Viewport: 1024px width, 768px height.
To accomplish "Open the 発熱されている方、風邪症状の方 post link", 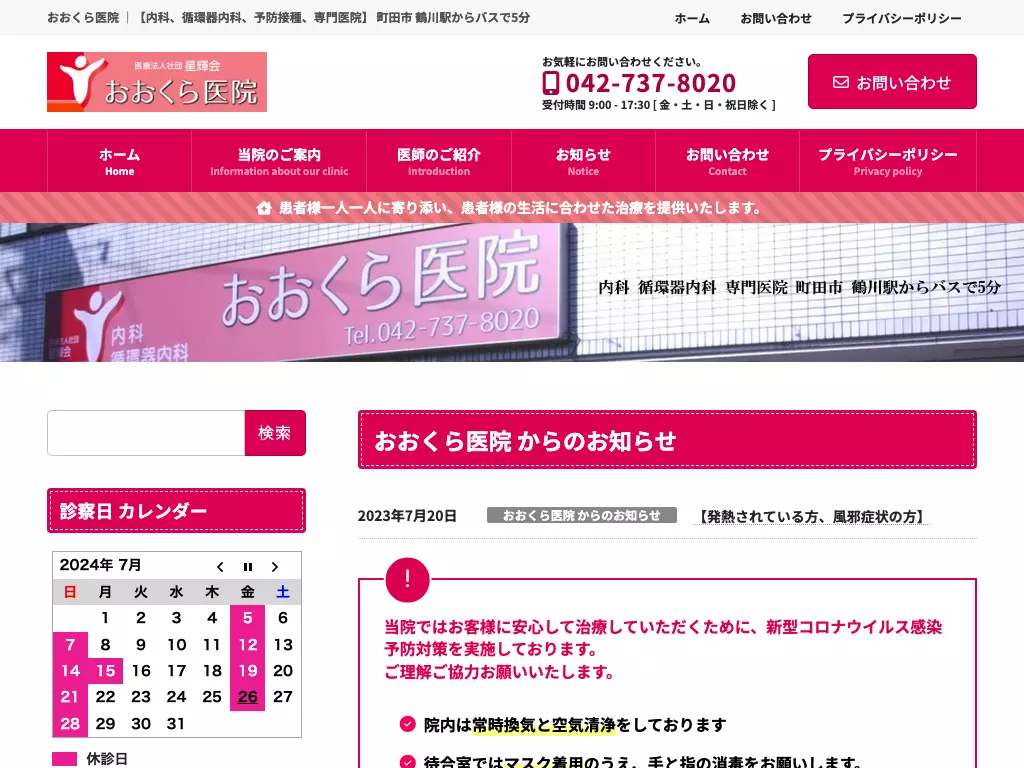I will click(x=812, y=517).
